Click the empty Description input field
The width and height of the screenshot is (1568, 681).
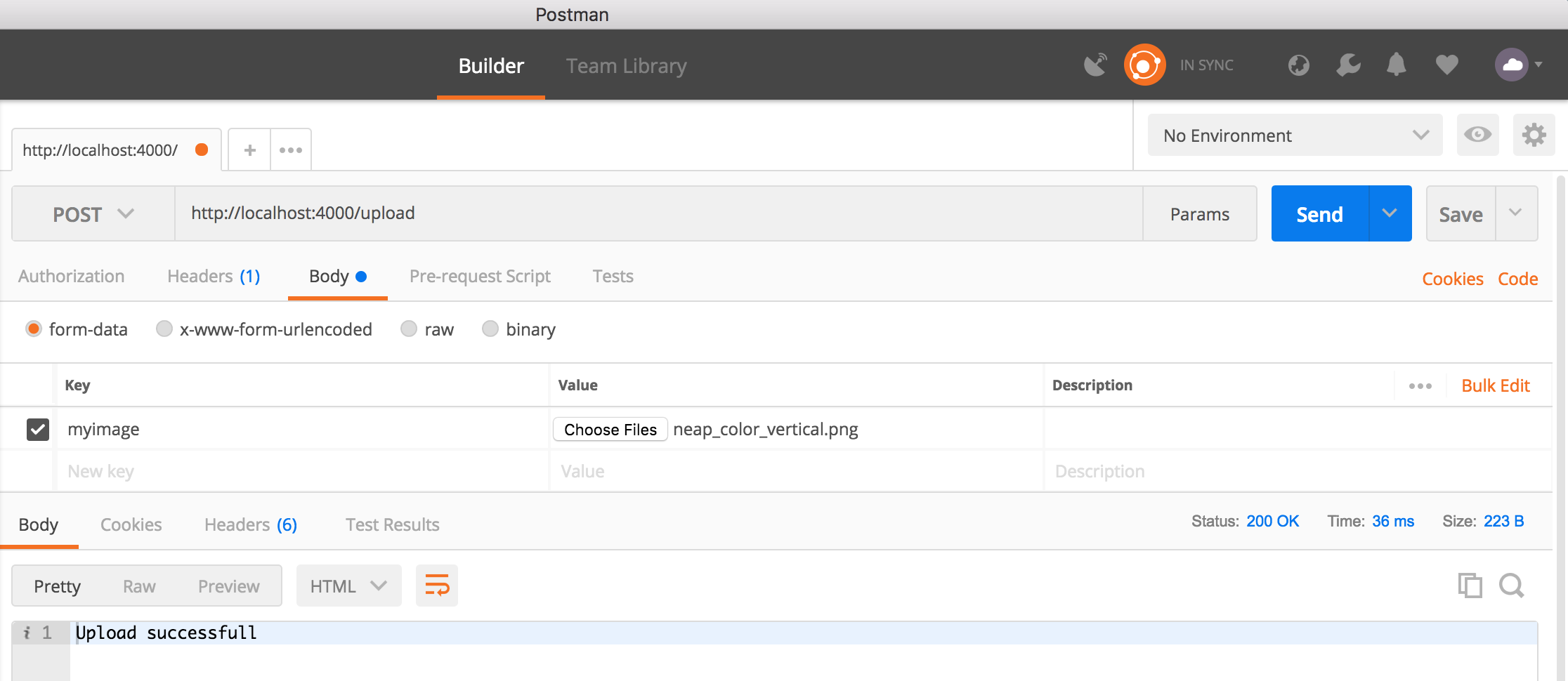tap(1297, 471)
